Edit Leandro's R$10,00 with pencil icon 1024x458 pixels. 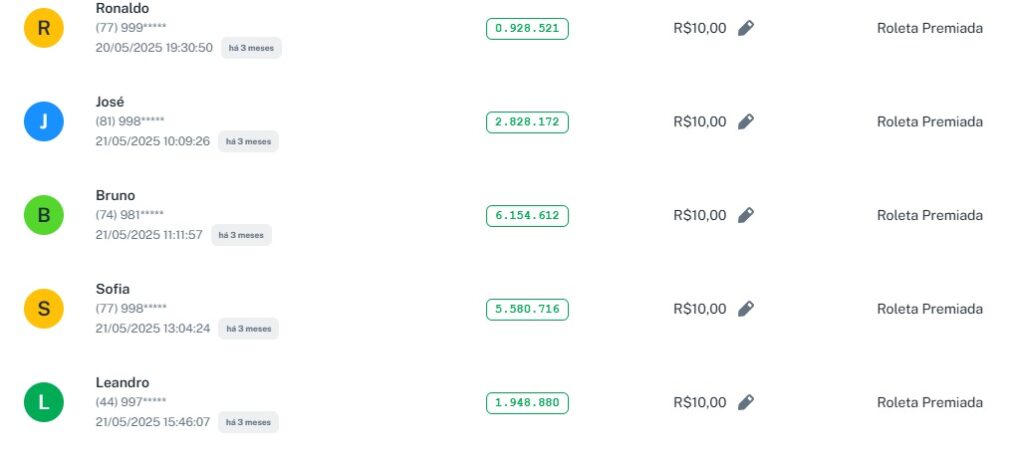coord(745,402)
